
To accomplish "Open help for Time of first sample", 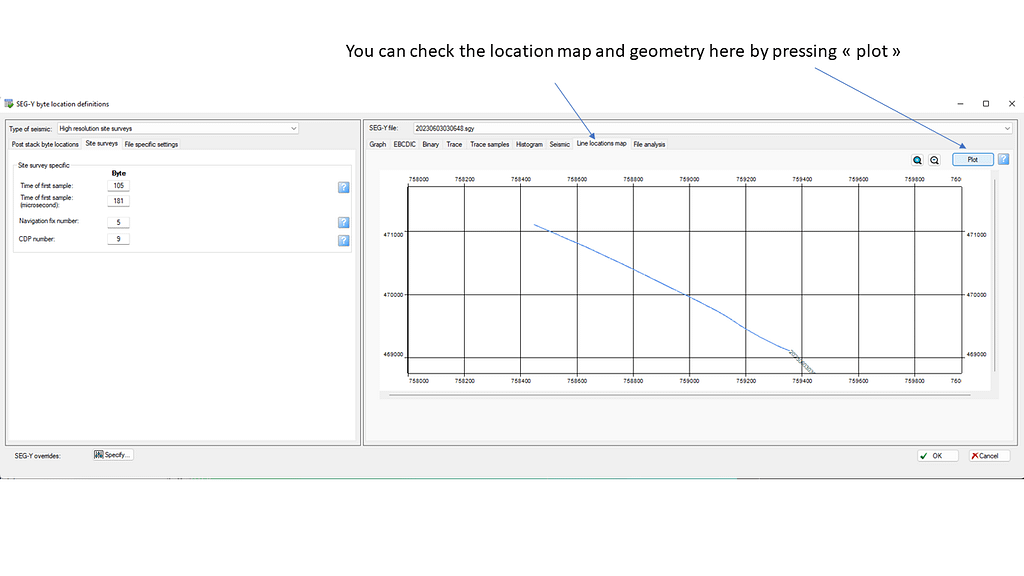I will 343,187.
